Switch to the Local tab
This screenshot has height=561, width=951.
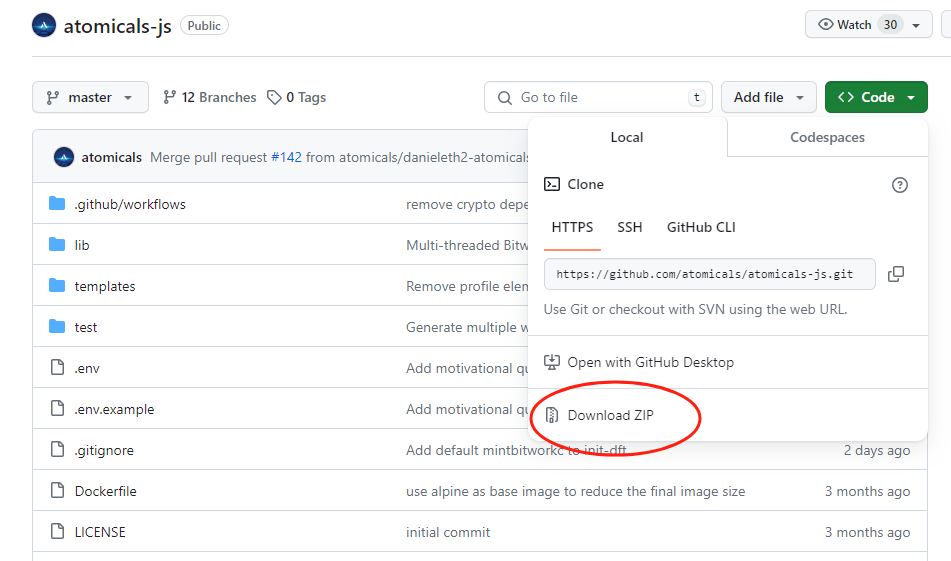coord(627,137)
